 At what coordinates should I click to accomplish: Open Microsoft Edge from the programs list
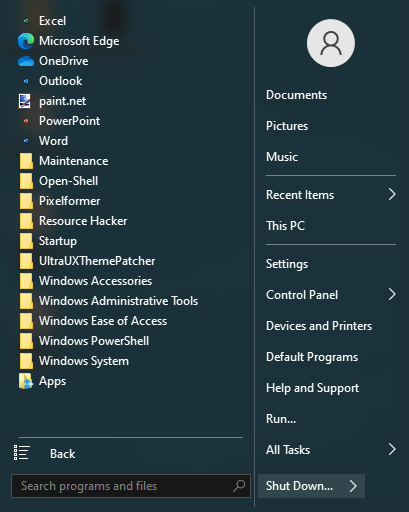[x=79, y=41]
